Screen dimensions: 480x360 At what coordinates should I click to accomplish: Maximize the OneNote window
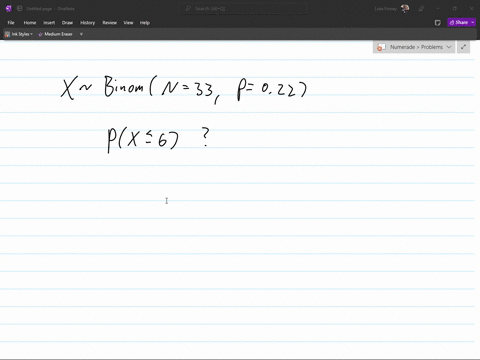coord(455,9)
